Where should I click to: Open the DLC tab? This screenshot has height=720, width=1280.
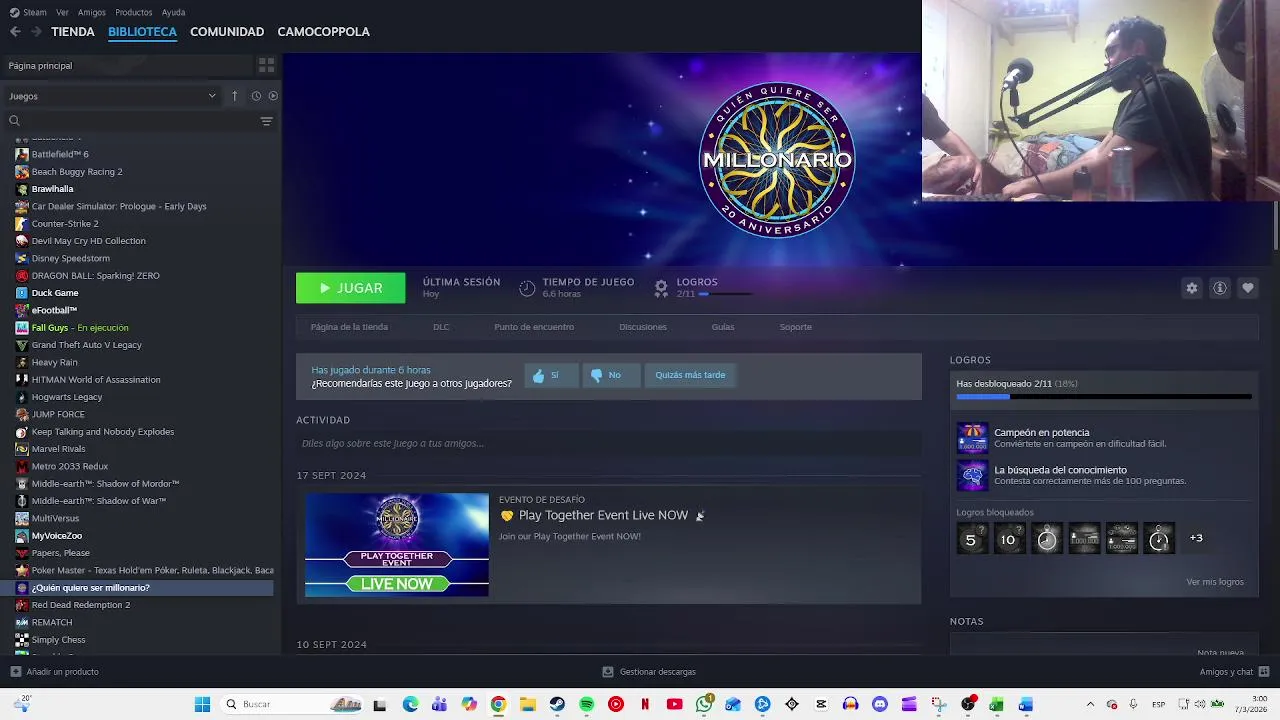[x=441, y=327]
